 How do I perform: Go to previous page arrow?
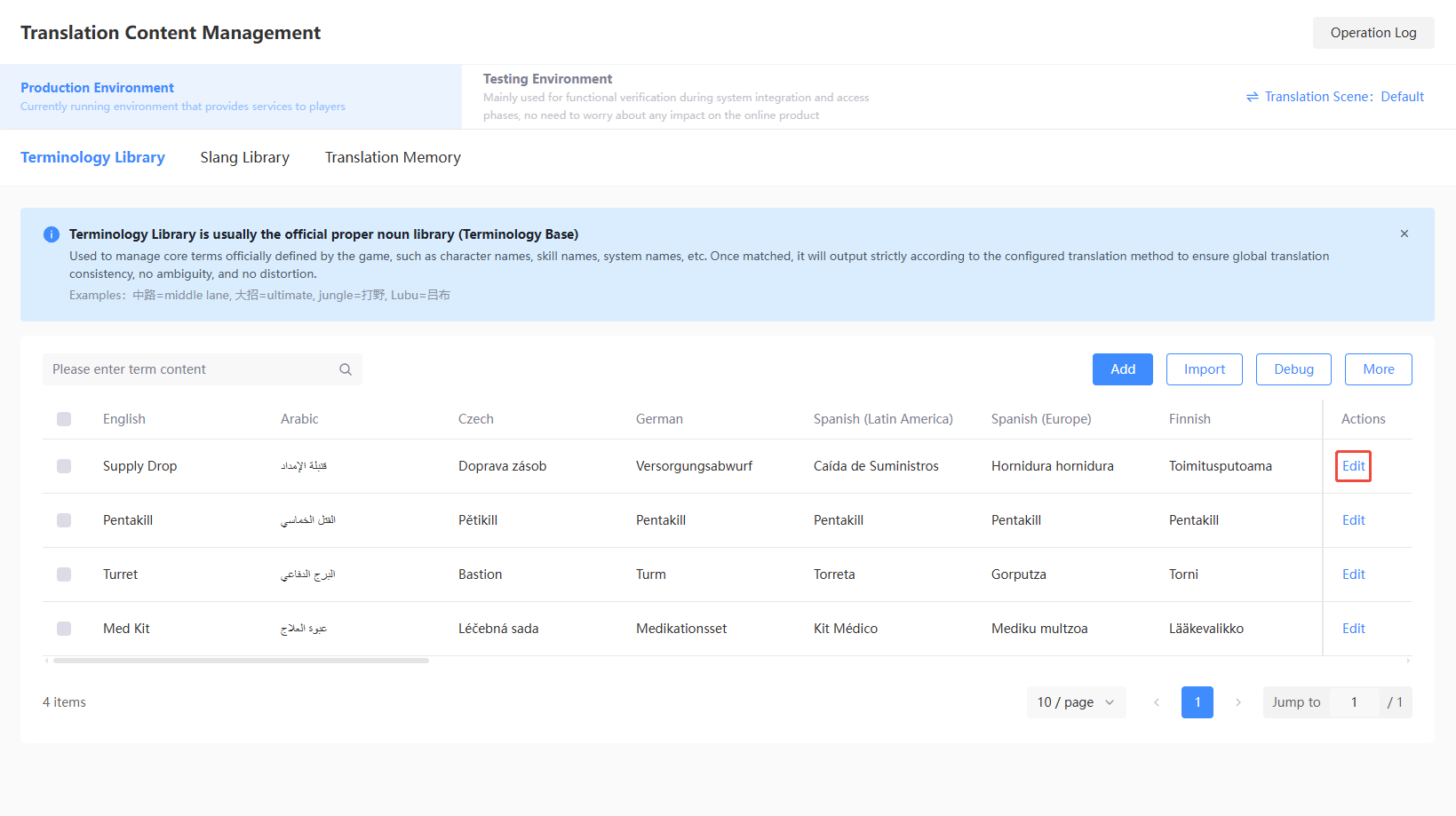[x=1157, y=702]
